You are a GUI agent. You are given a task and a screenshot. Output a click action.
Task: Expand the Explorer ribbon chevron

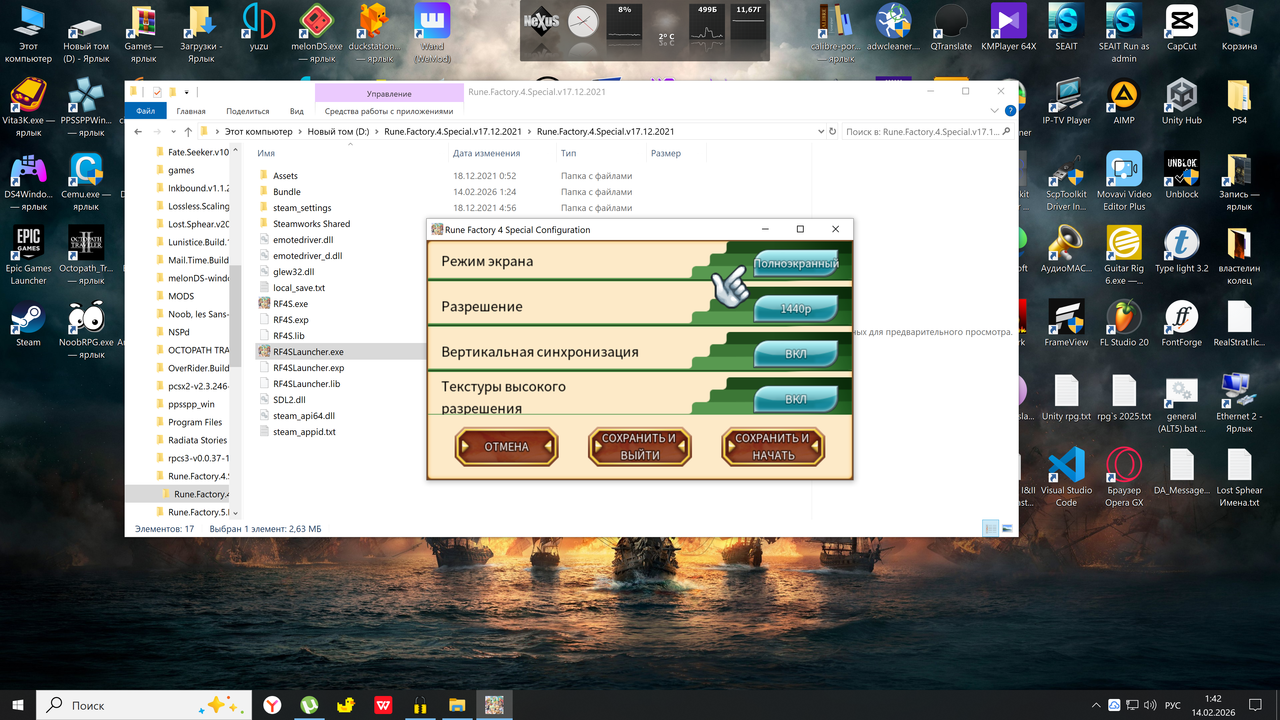click(995, 111)
